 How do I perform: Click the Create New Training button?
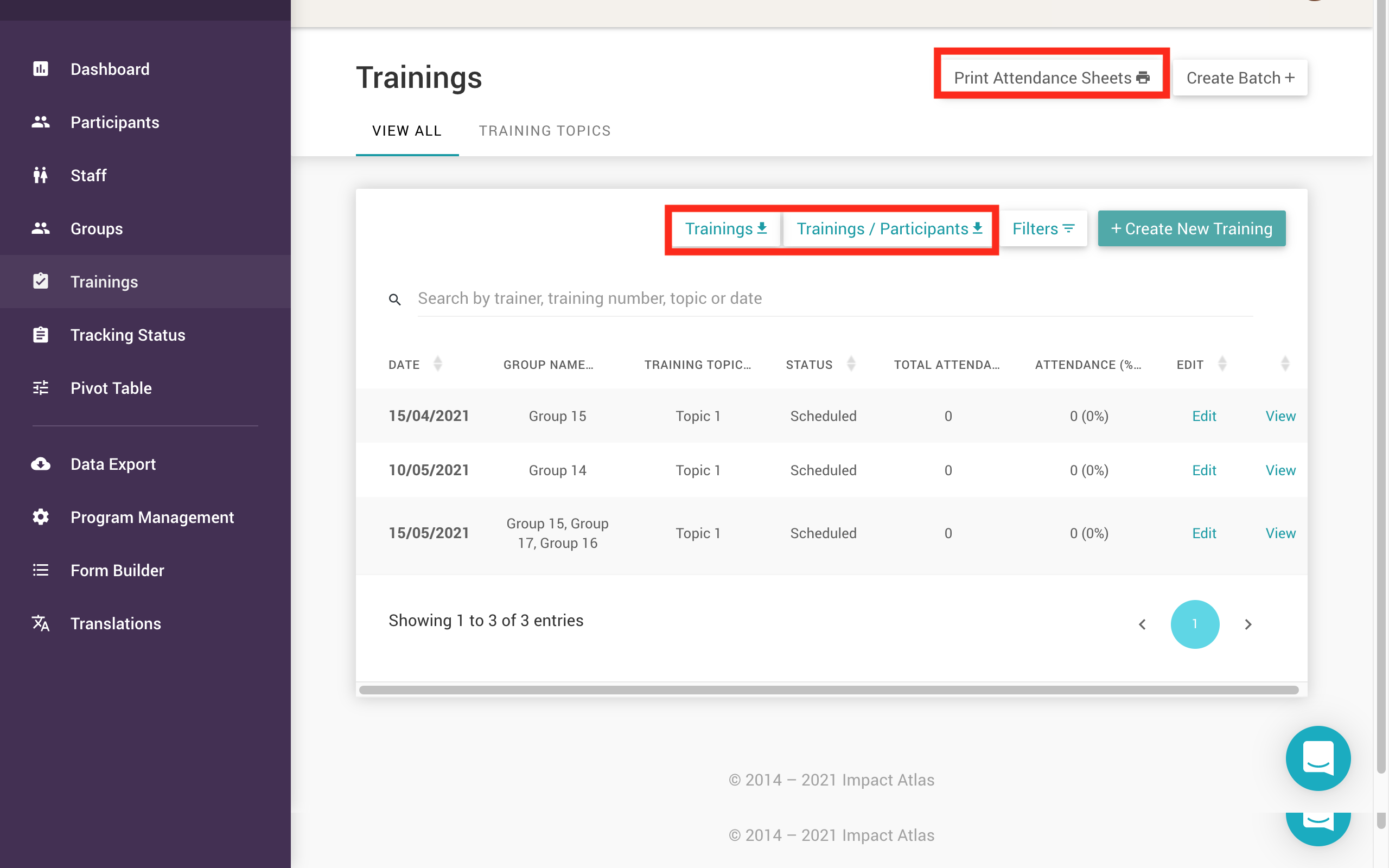pos(1191,228)
